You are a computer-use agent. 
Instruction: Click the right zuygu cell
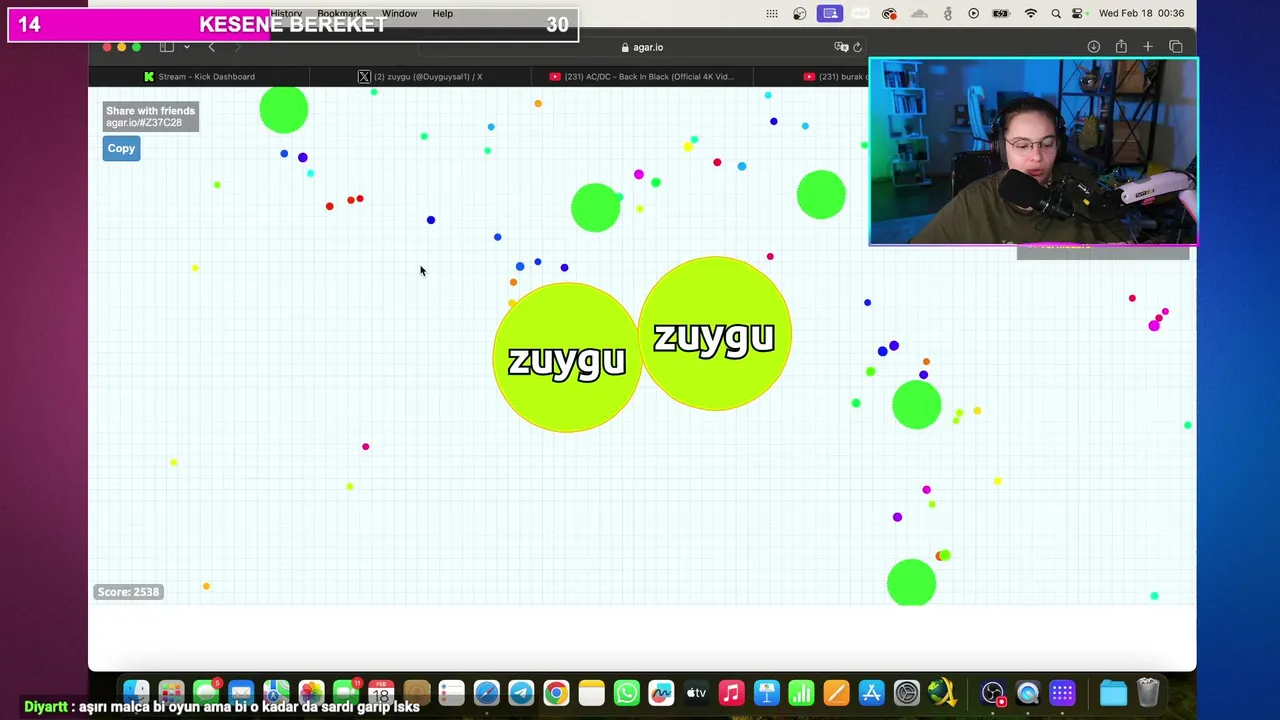click(x=714, y=334)
